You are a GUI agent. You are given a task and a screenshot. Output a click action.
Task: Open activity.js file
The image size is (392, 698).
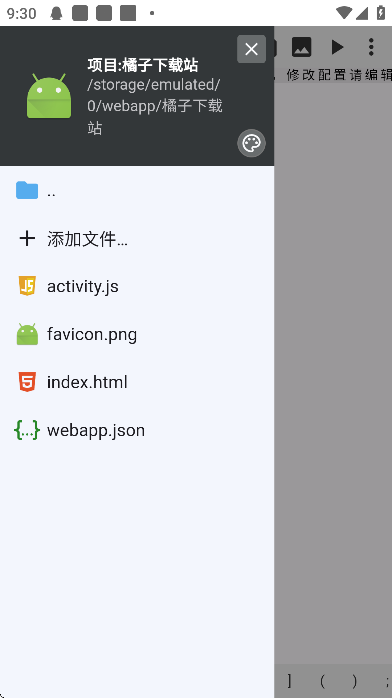tap(137, 286)
